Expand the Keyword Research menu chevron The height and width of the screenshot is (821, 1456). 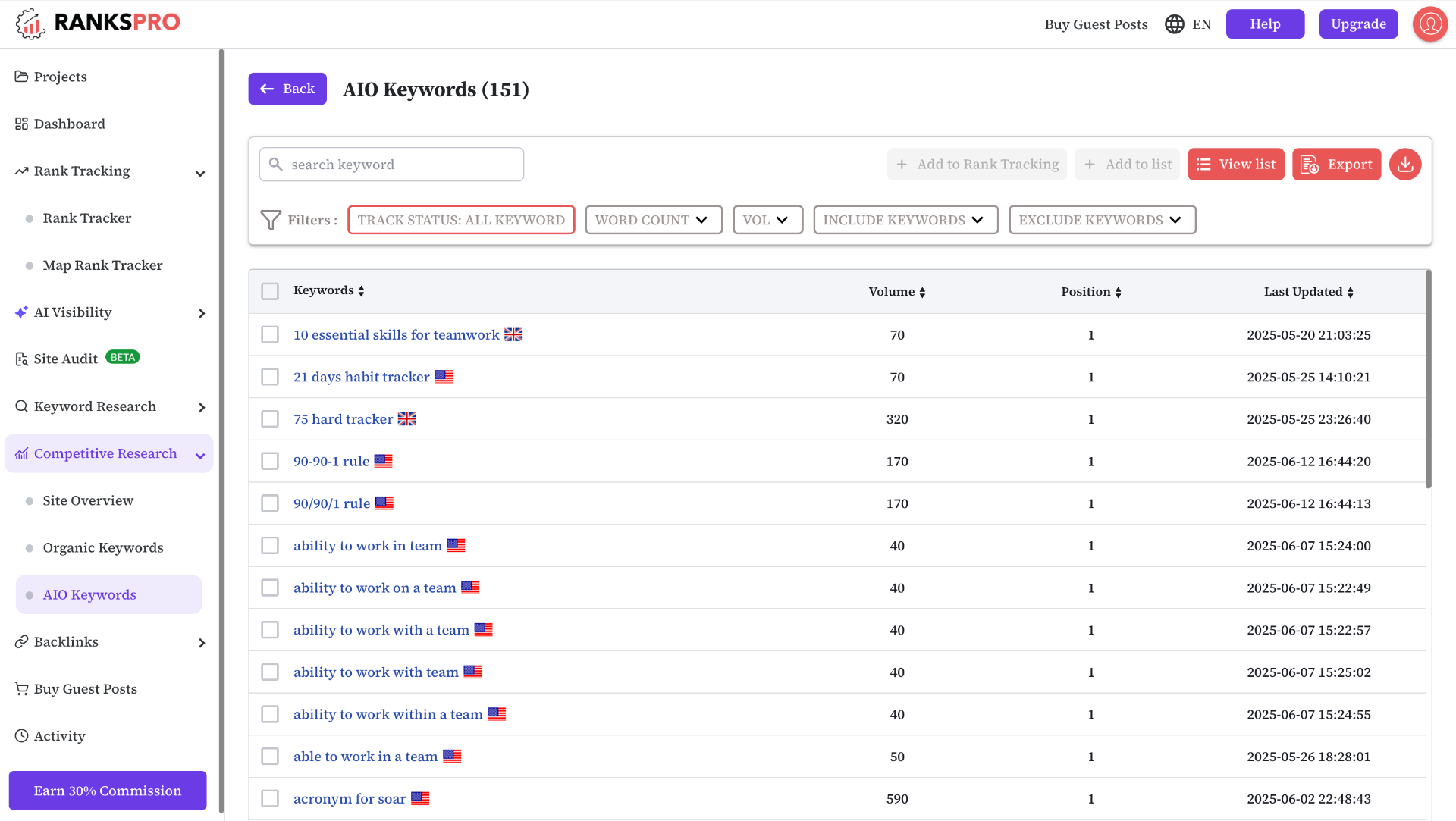202,408
